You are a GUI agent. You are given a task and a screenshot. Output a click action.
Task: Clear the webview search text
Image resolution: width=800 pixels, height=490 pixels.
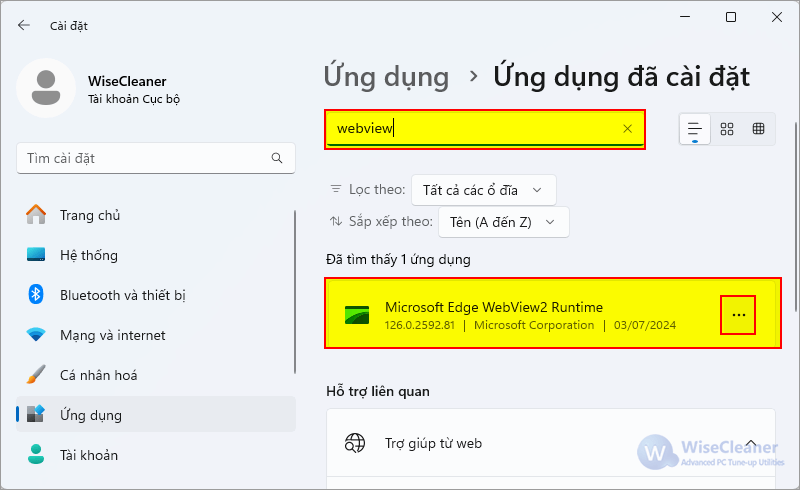(628, 129)
